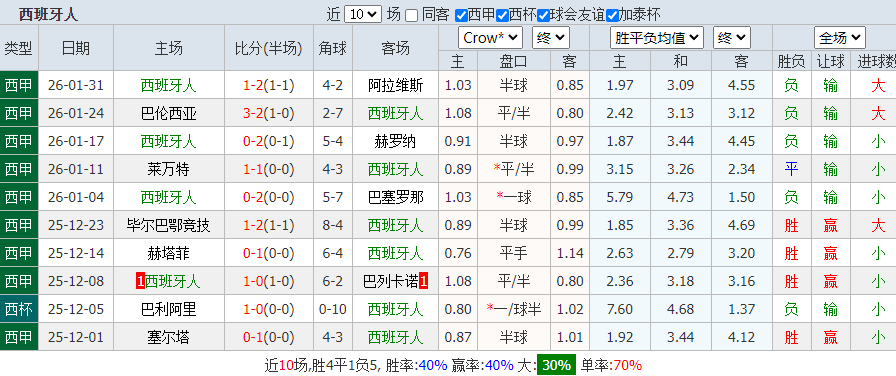Viewport: 896px width, 376px height.
Task: Click the 巴列卡诺 team link
Action: click(x=391, y=281)
